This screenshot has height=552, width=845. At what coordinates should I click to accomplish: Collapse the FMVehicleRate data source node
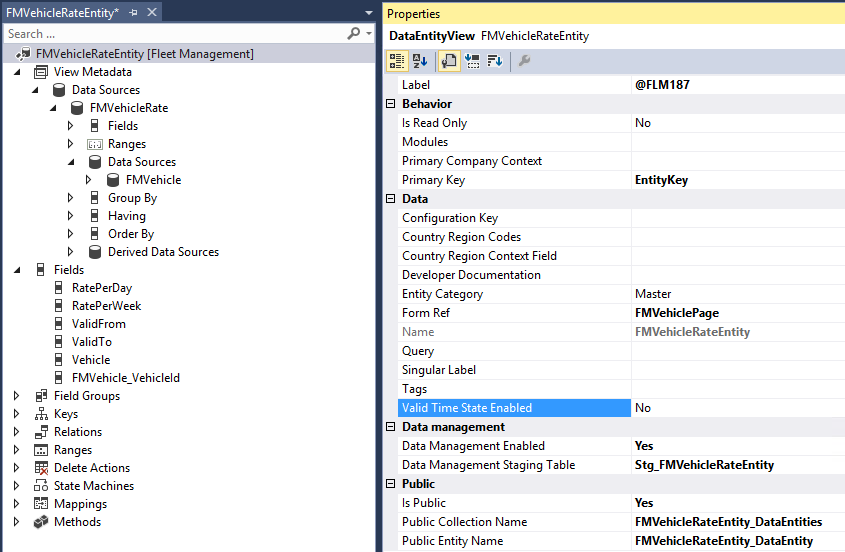coord(53,108)
